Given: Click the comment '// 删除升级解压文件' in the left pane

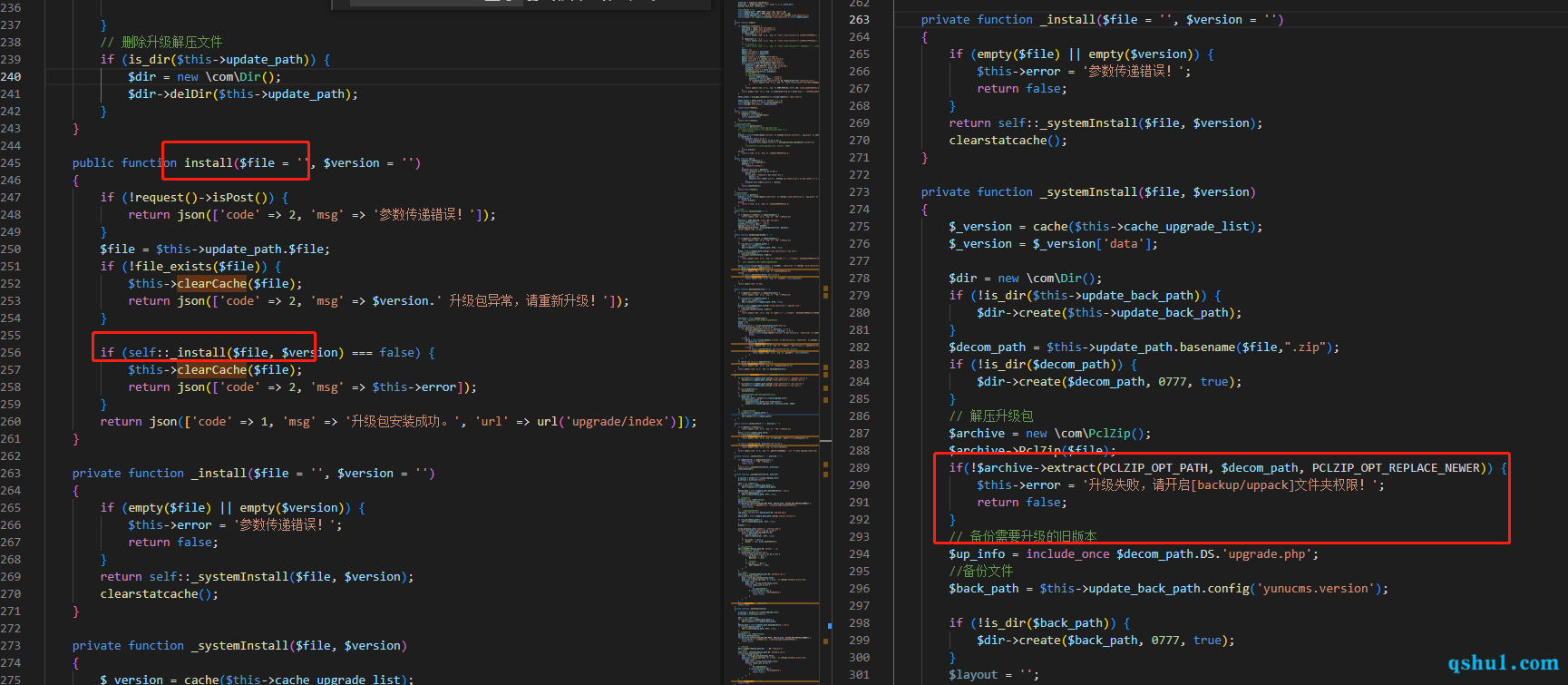Looking at the screenshot, I should point(161,42).
